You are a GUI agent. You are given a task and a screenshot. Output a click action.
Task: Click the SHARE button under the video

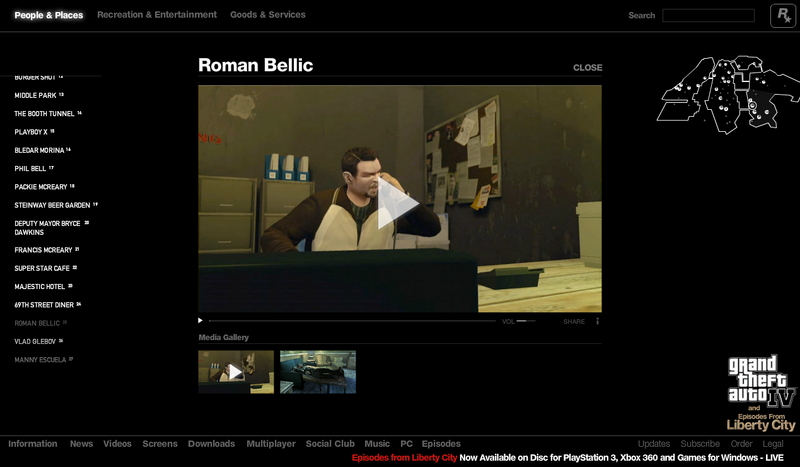coord(574,322)
